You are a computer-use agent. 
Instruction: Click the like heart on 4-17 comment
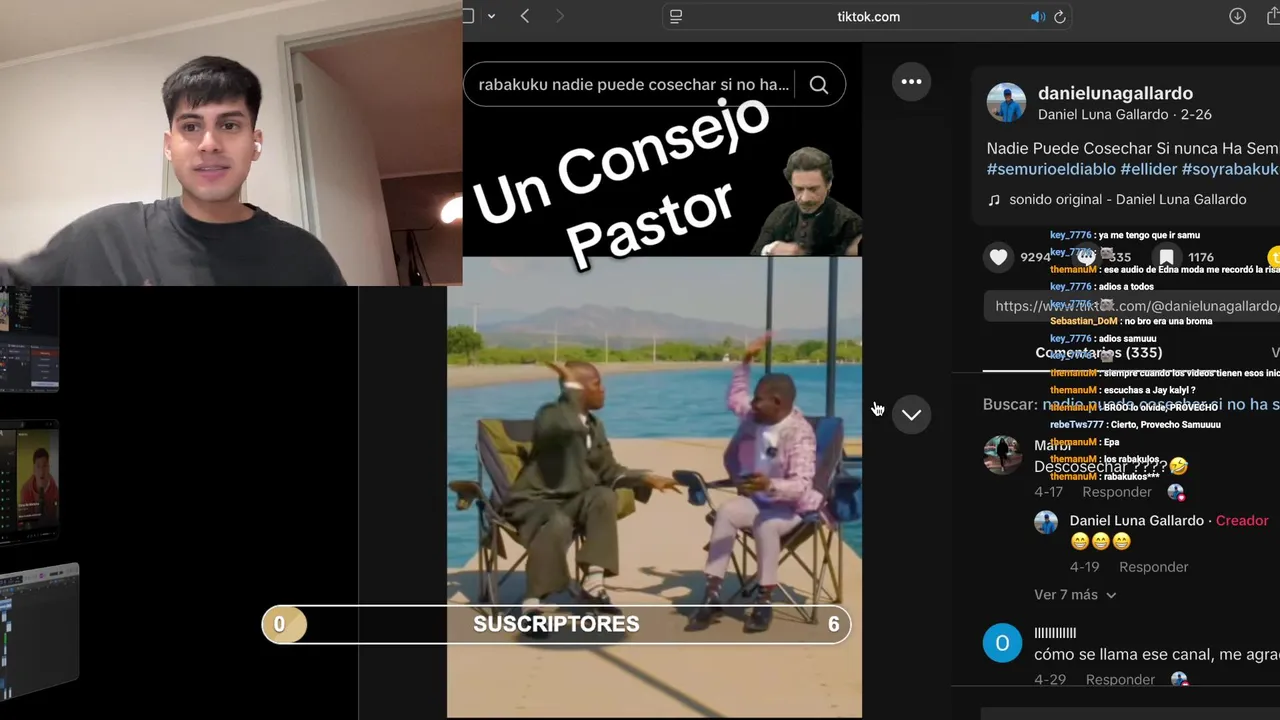coord(1176,492)
